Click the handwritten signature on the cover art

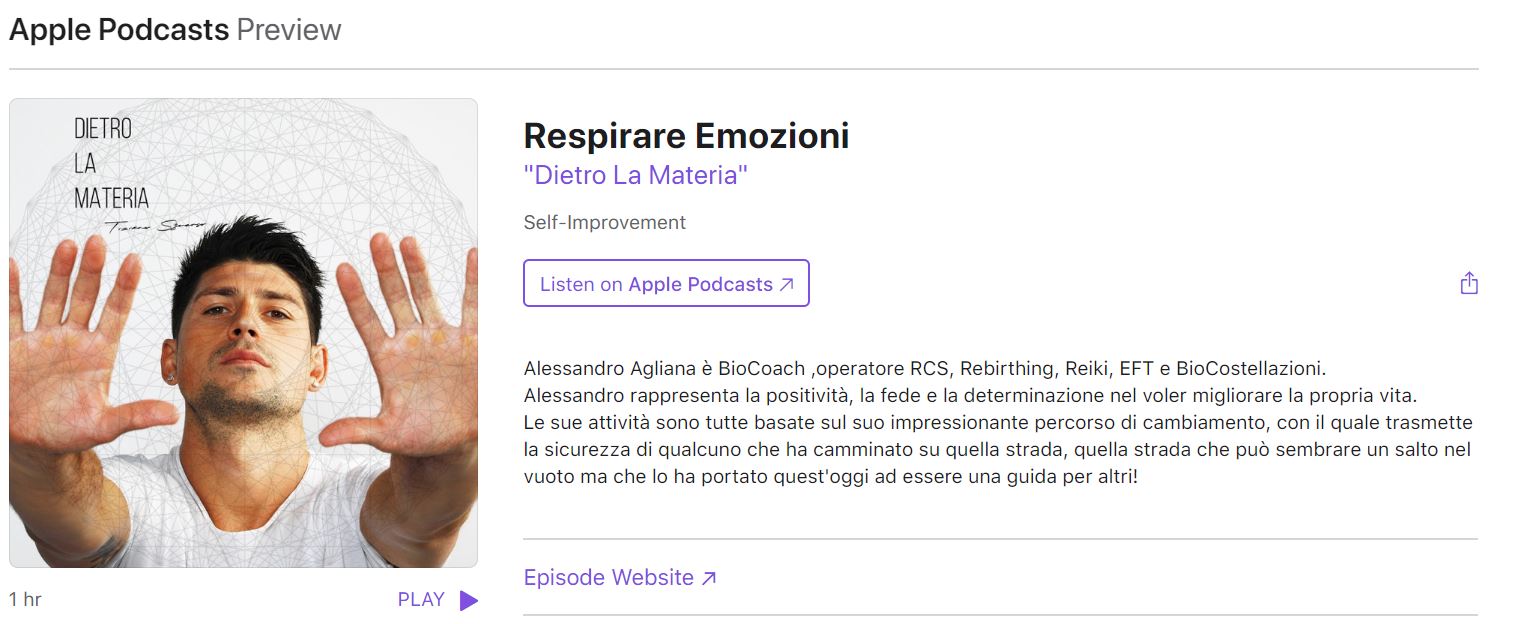(156, 227)
